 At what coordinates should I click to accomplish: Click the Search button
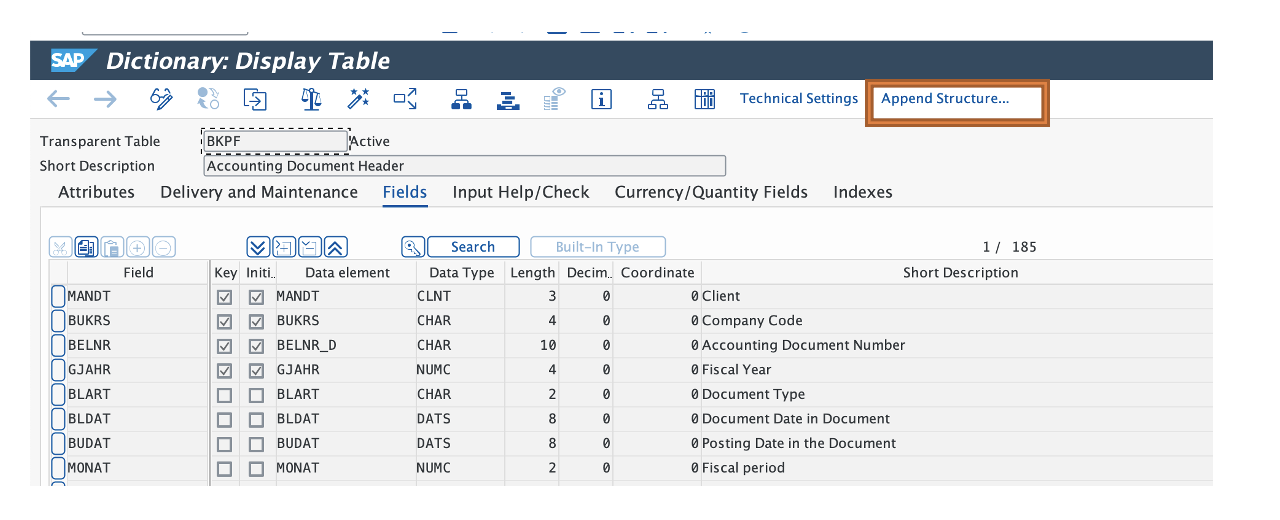pyautogui.click(x=472, y=247)
